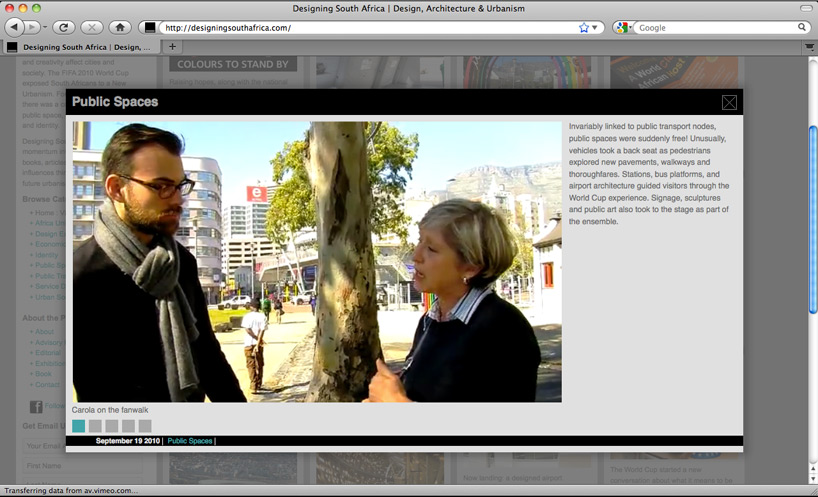The width and height of the screenshot is (818, 497).
Task: Go back to previous page
Action: [x=17, y=27]
